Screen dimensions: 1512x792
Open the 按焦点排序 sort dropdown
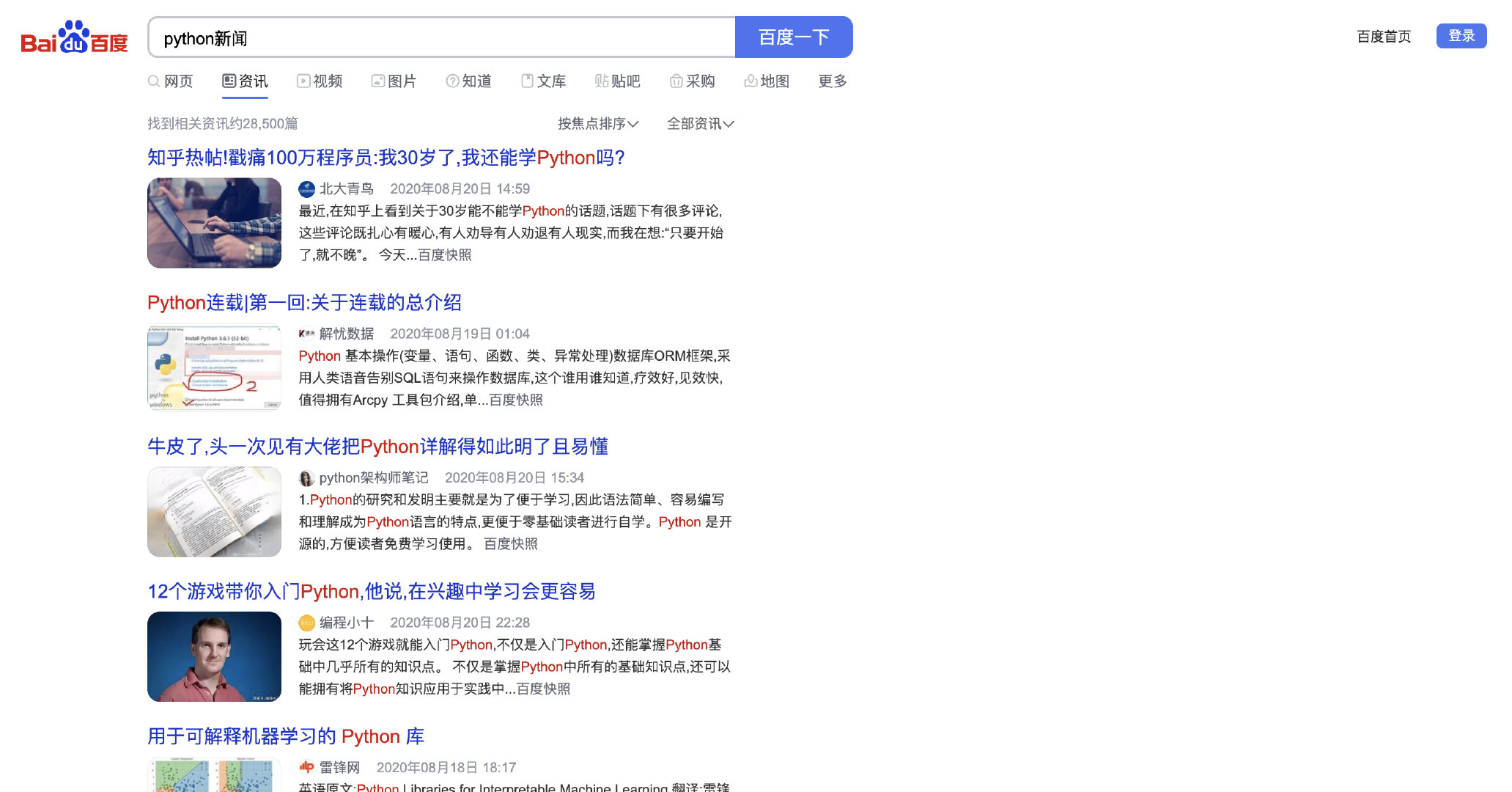(598, 124)
